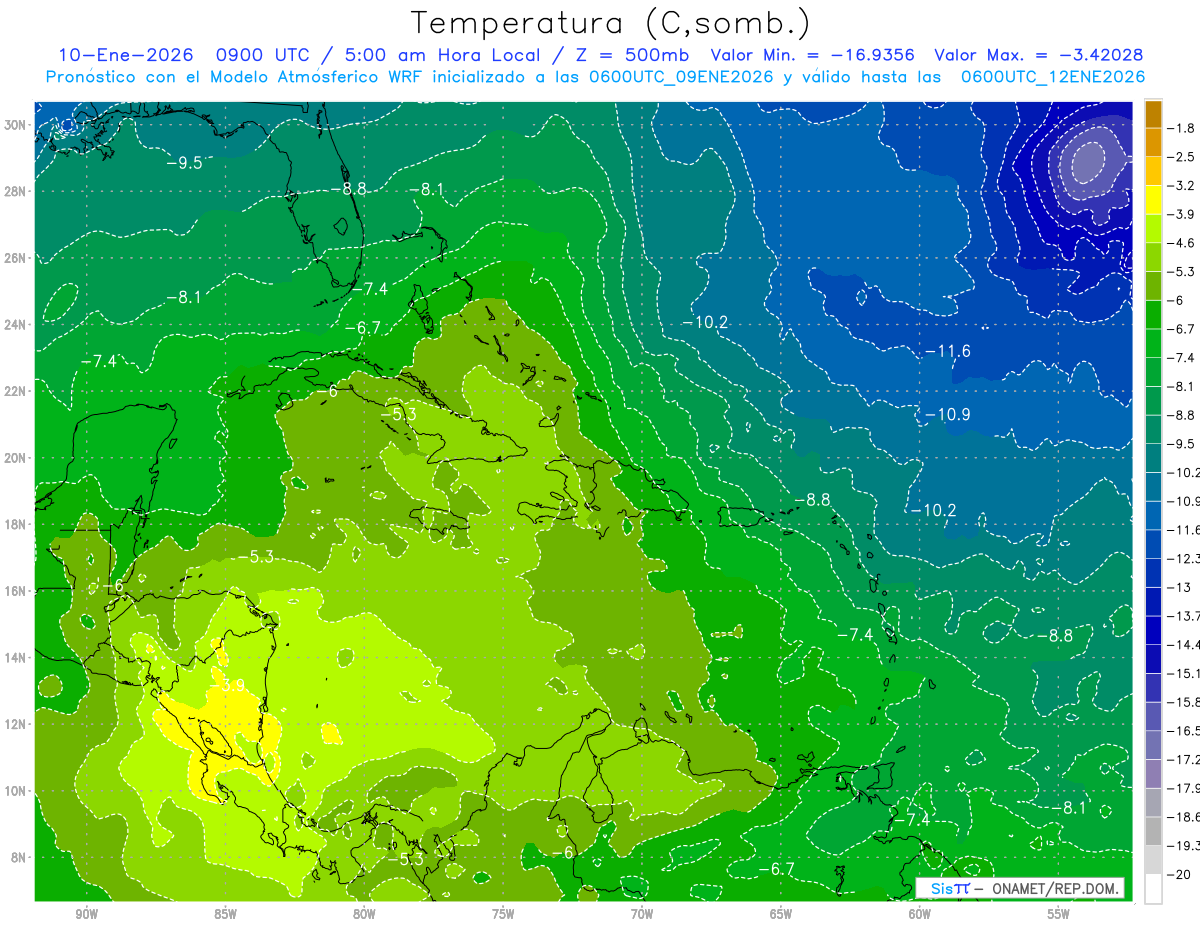The image size is (1200, 927).
Task: Click the legend value '-4.6'
Action: click(1183, 243)
